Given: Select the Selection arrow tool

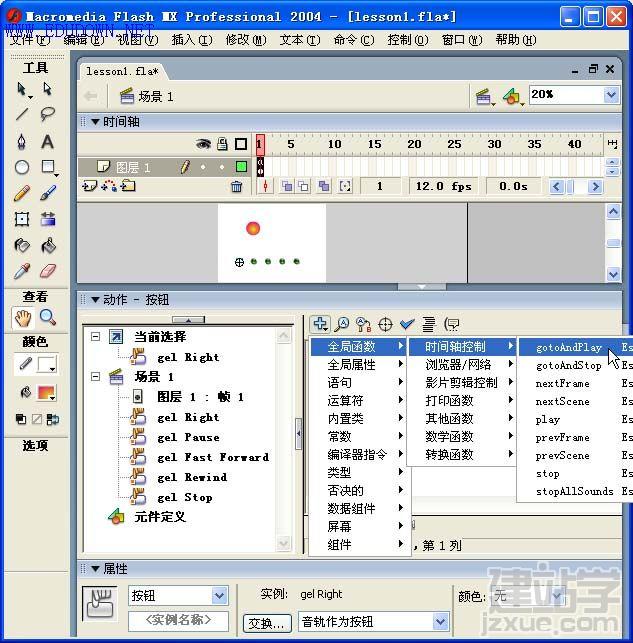Looking at the screenshot, I should pyautogui.click(x=22, y=89).
